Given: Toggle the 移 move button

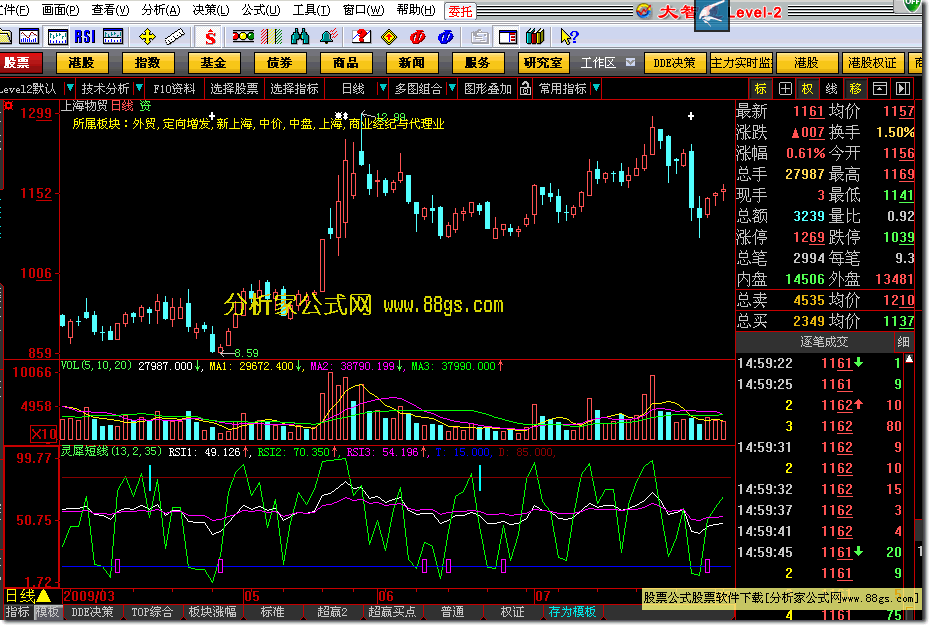Looking at the screenshot, I should click(x=855, y=89).
